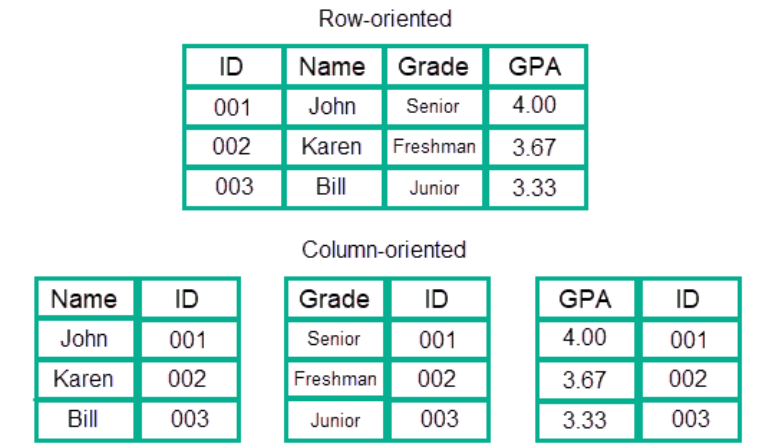Select the 001 cell beside John in the column-oriented Name table
758x448 pixels.
(188, 340)
